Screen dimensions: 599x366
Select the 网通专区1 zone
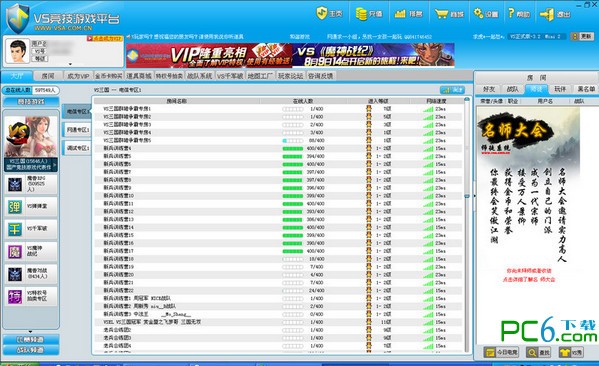click(77, 130)
